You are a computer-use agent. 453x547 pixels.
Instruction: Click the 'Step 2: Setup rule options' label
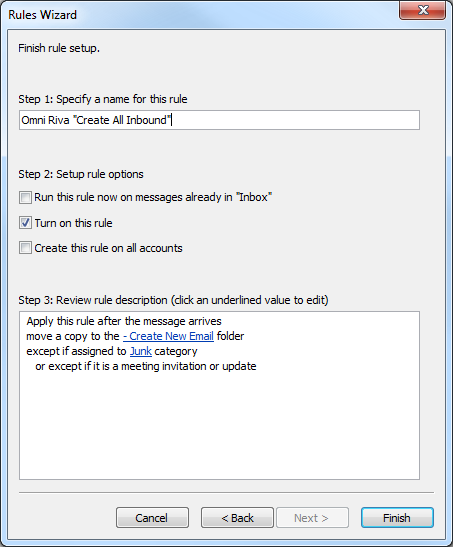point(81,174)
